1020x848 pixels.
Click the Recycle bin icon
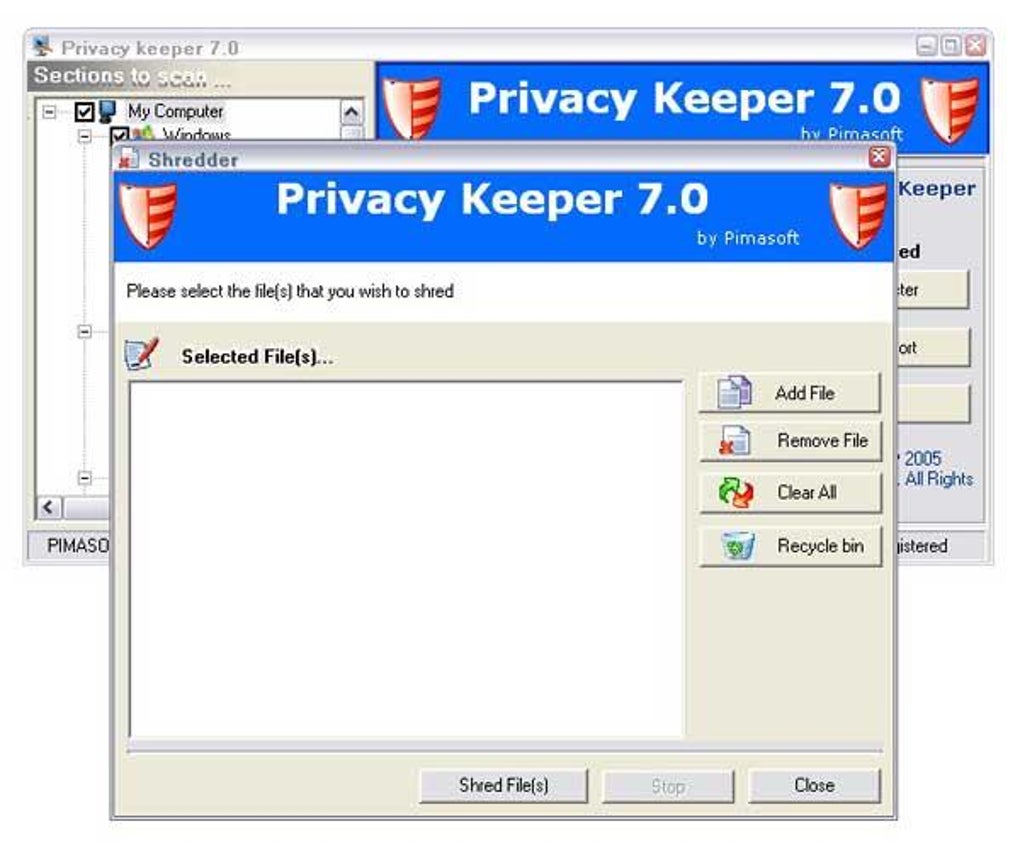click(738, 545)
